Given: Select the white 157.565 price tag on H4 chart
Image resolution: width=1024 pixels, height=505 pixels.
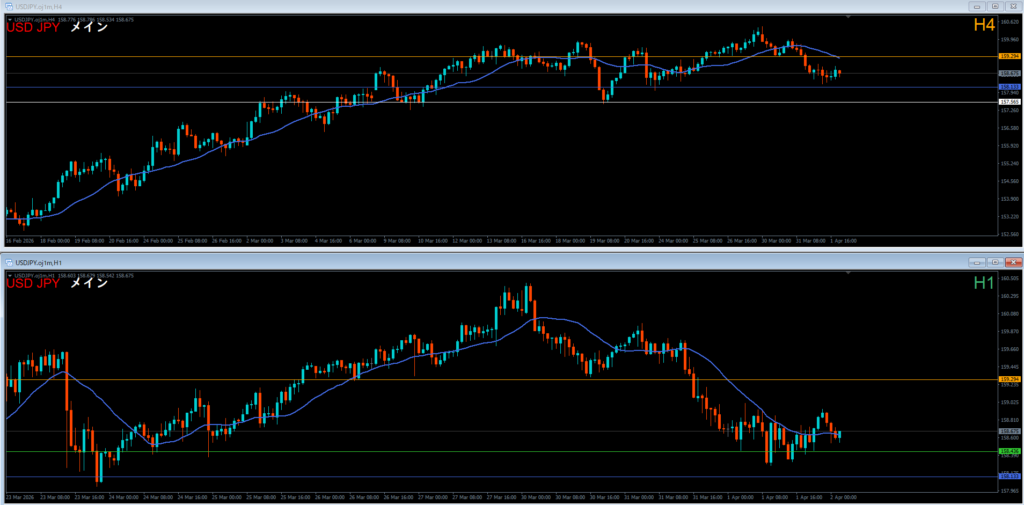Looking at the screenshot, I should (1008, 102).
